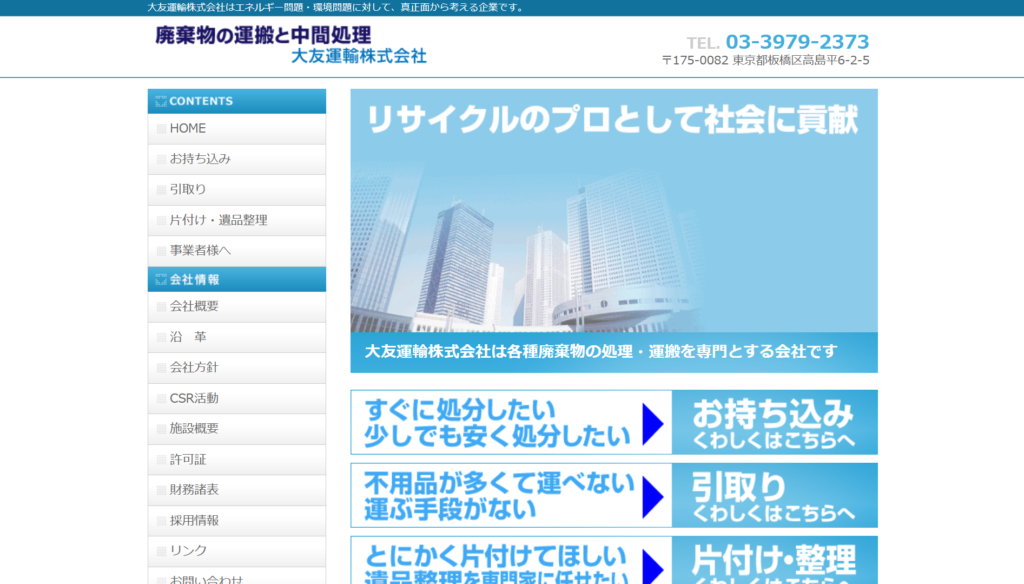Go to 採用情報 page

pos(194,521)
